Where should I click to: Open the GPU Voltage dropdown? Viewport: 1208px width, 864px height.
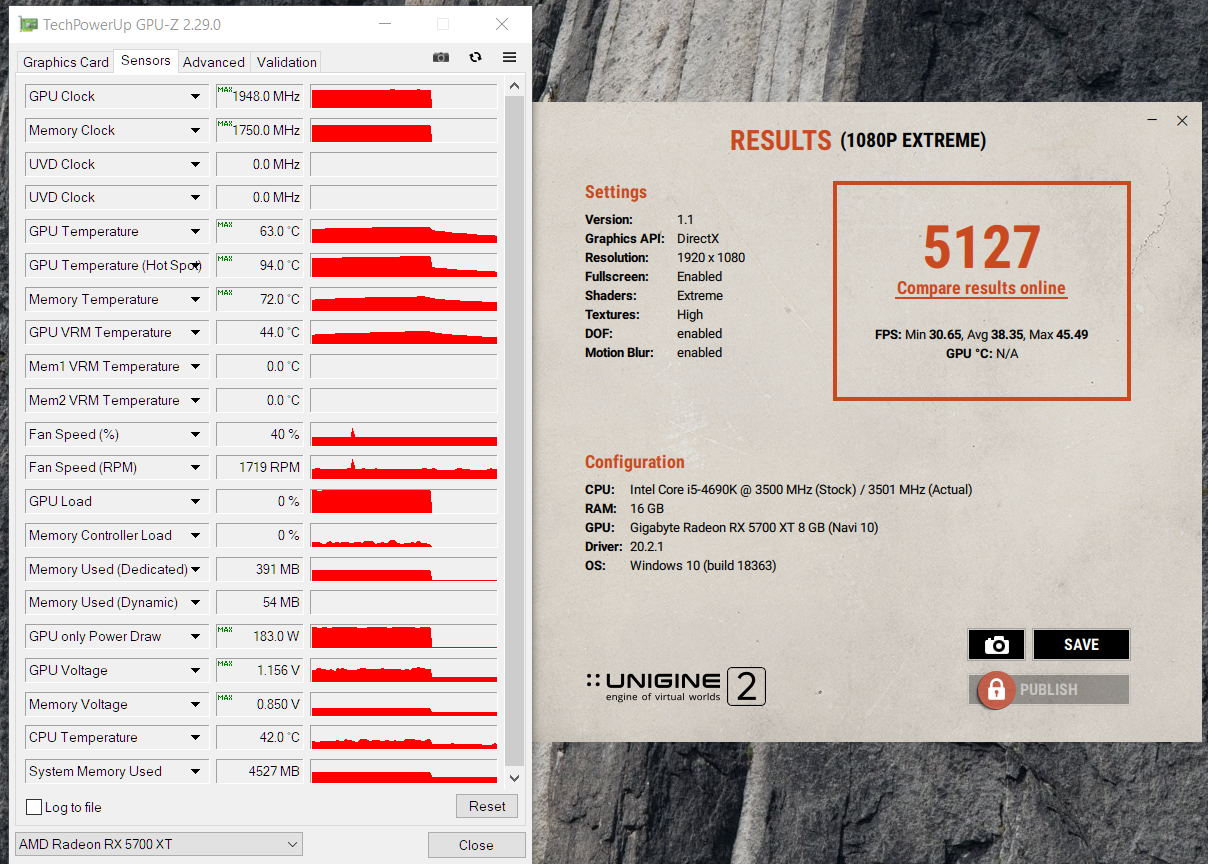195,671
